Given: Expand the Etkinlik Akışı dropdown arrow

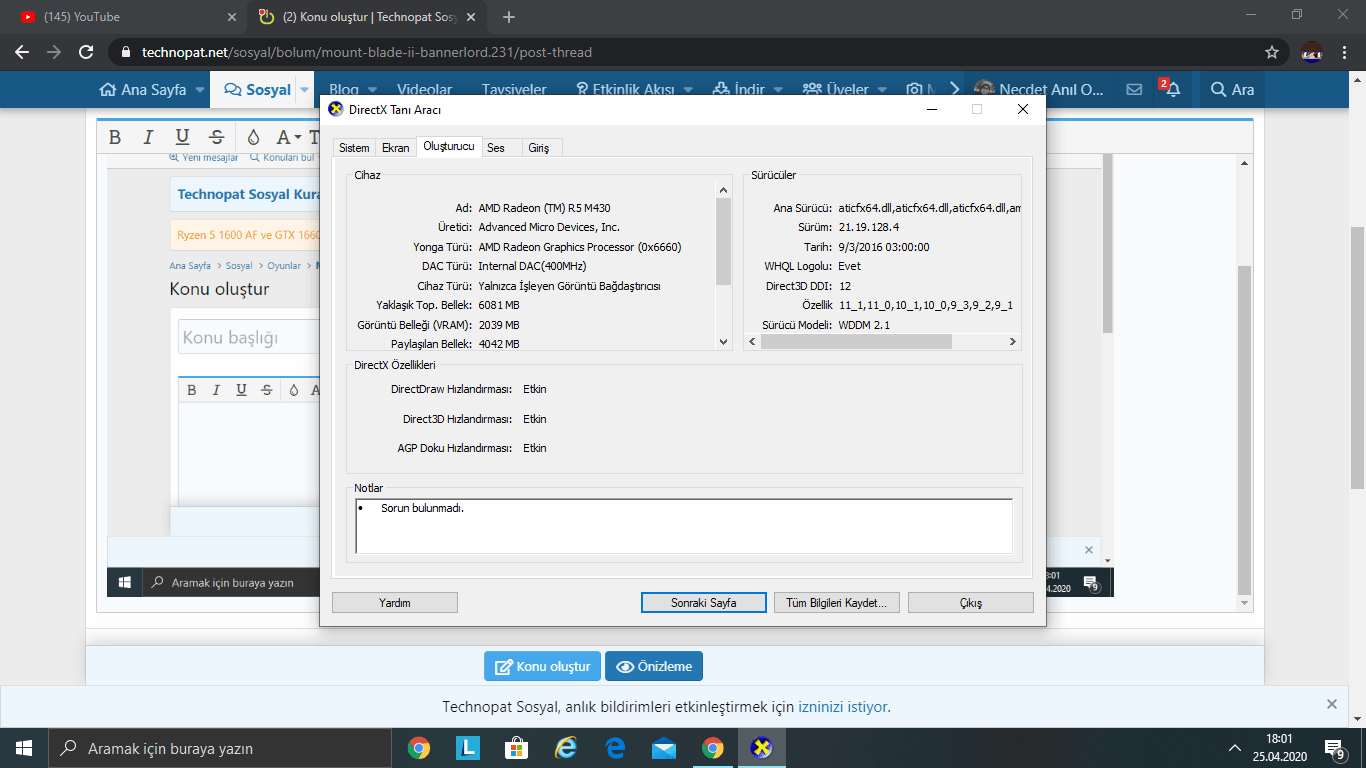Looking at the screenshot, I should click(x=689, y=90).
